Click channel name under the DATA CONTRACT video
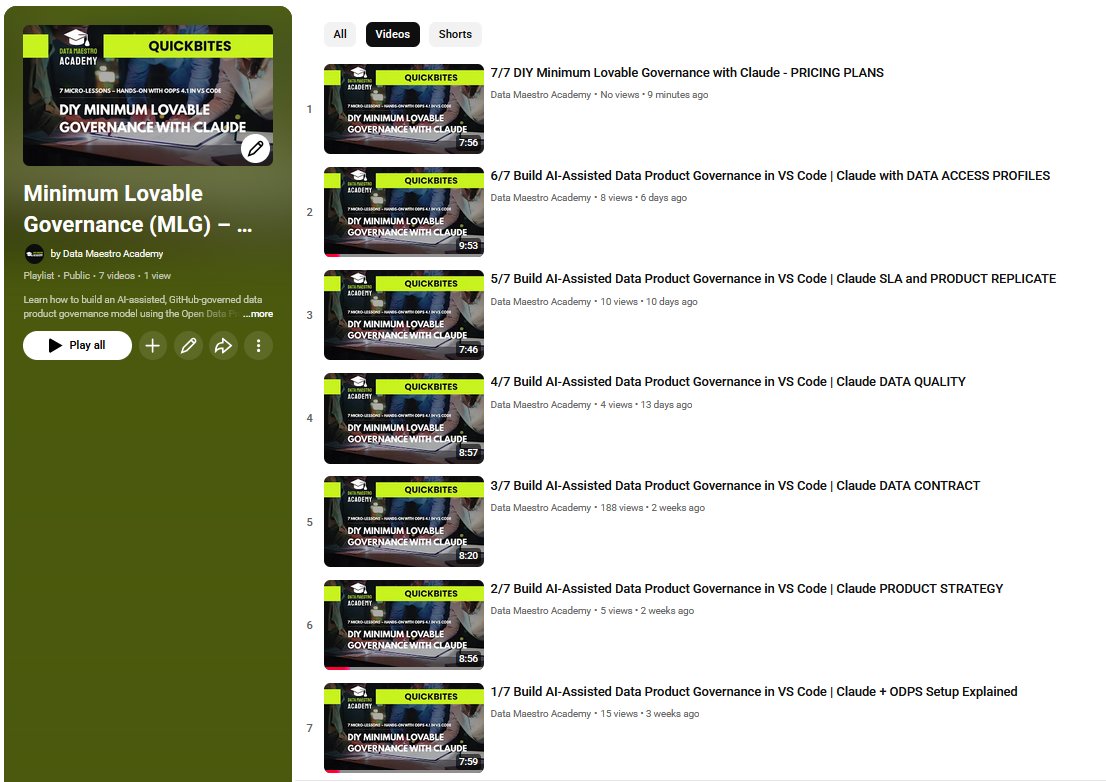Screen dimensions: 1106x782 [541, 508]
